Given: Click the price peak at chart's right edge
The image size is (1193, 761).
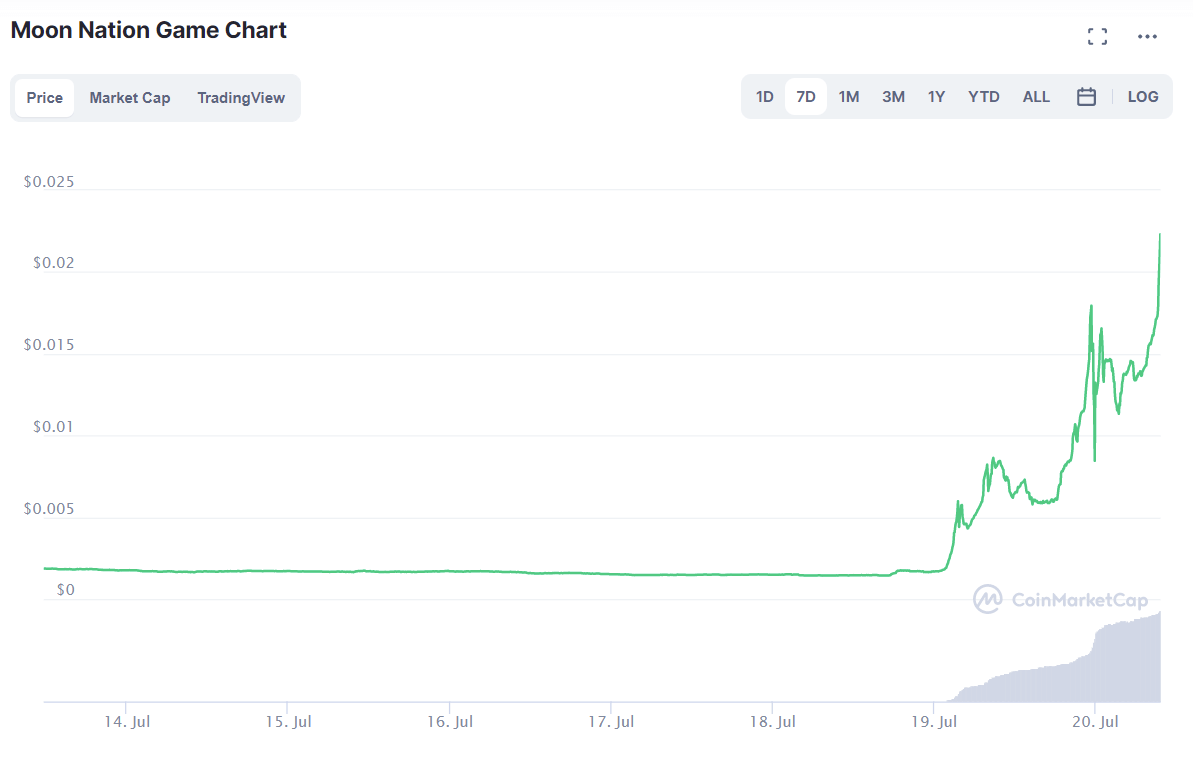Looking at the screenshot, I should 1159,236.
